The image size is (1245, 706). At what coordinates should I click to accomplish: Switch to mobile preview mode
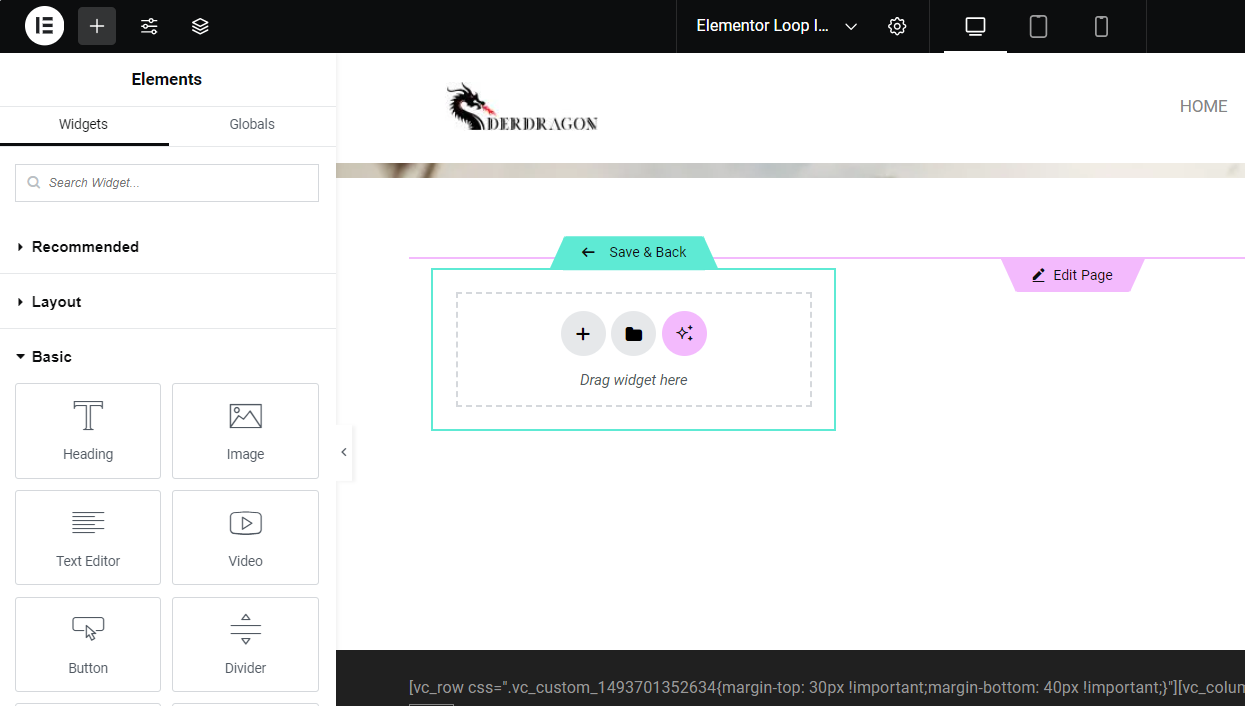[1101, 26]
